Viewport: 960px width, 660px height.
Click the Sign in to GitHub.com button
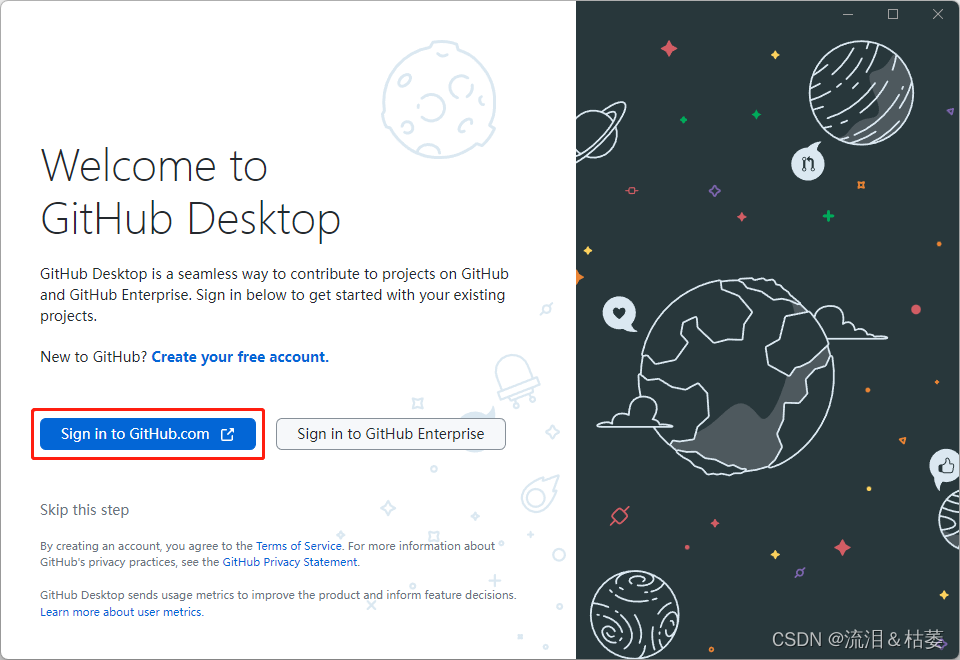point(148,434)
